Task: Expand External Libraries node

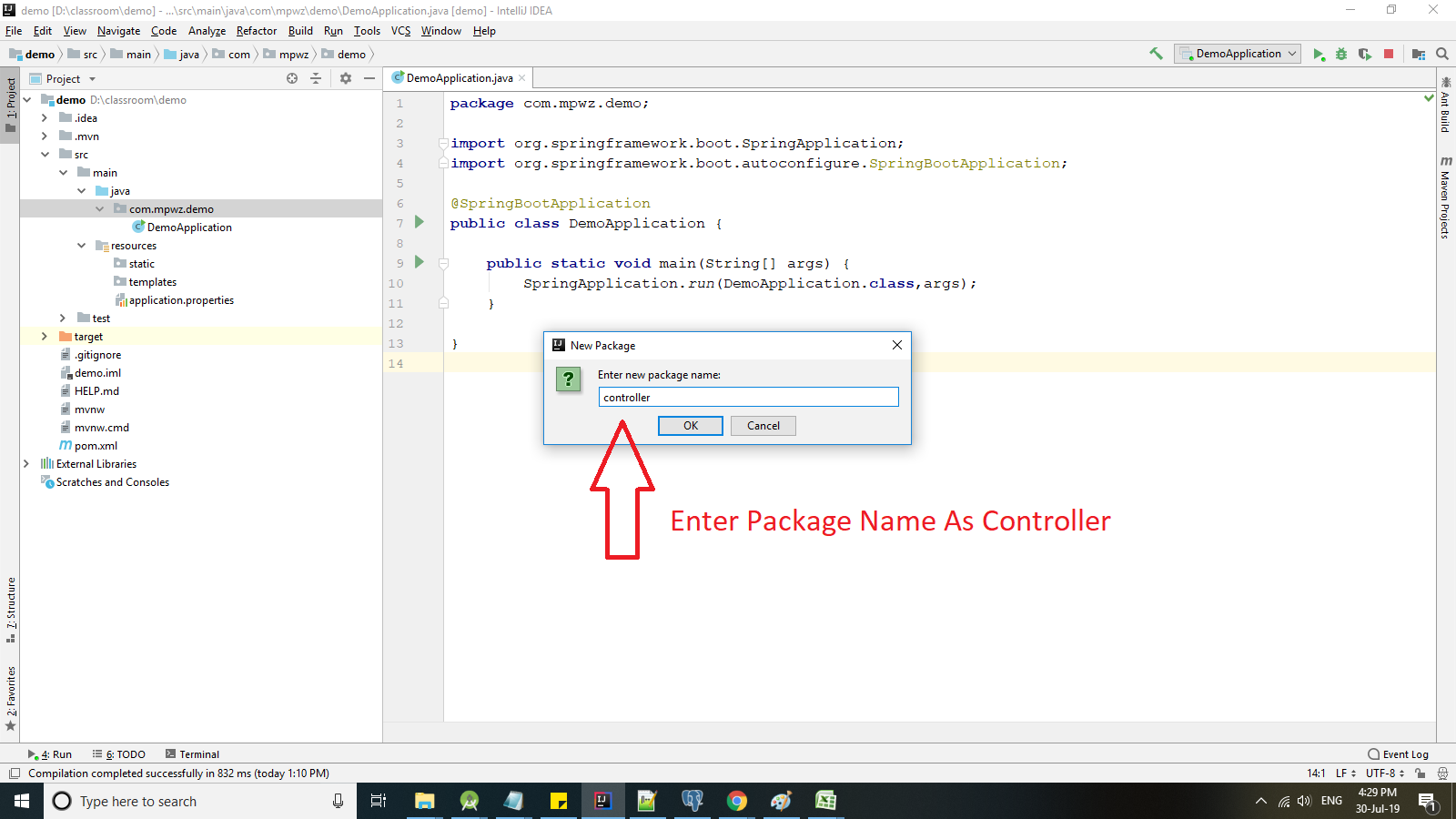Action: tap(26, 464)
